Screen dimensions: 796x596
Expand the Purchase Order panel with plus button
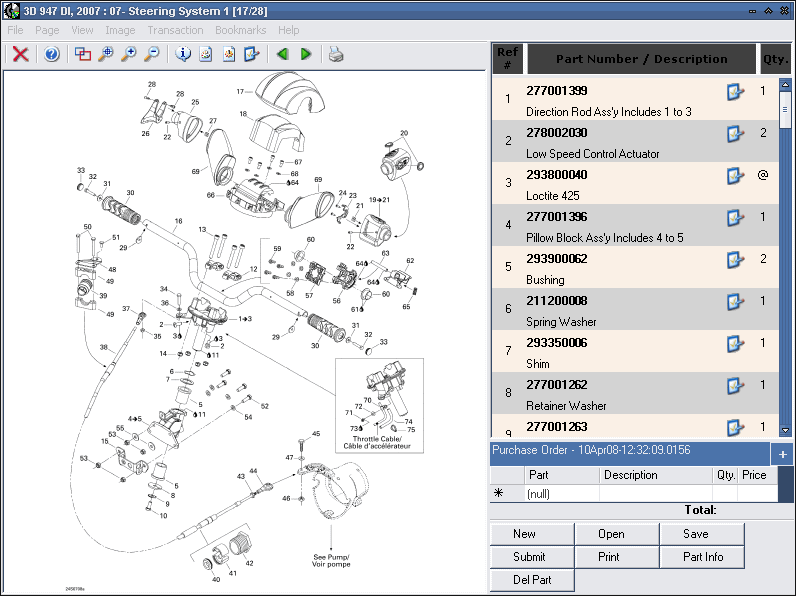(x=782, y=454)
